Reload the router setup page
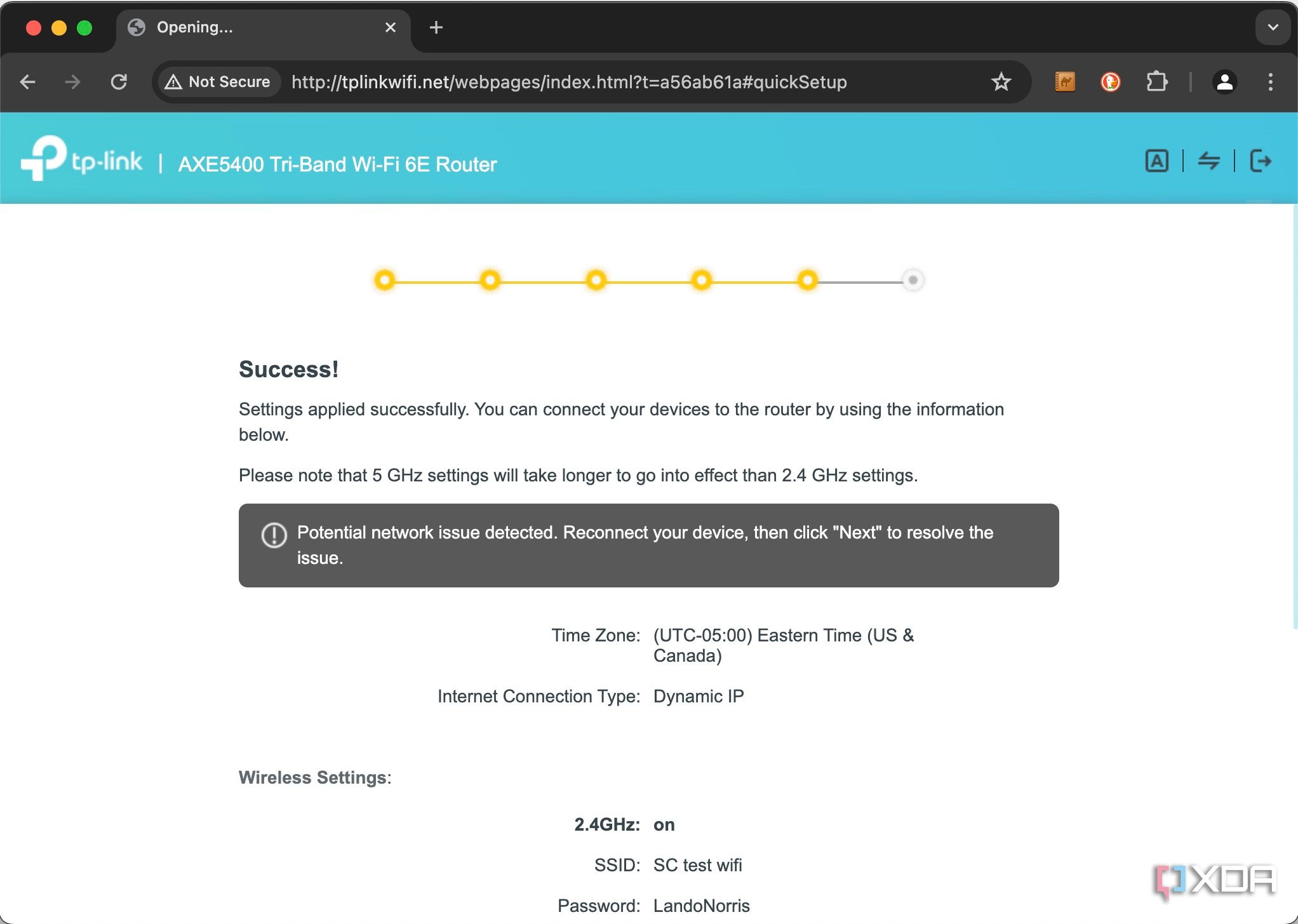Viewport: 1298px width, 924px height. (x=119, y=82)
